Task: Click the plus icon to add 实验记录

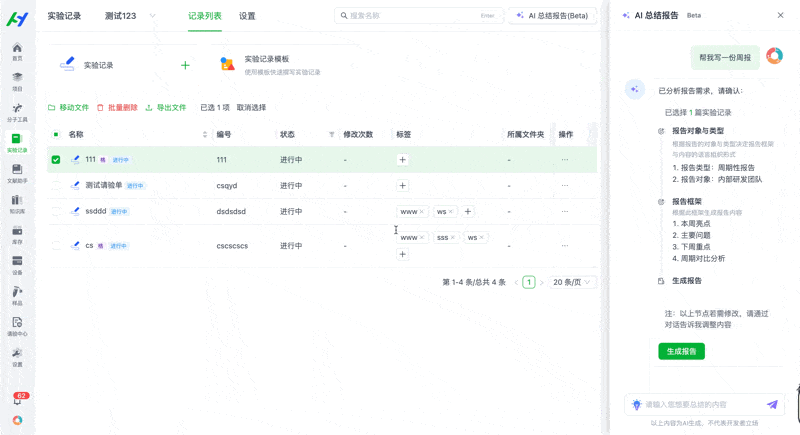Action: click(185, 65)
